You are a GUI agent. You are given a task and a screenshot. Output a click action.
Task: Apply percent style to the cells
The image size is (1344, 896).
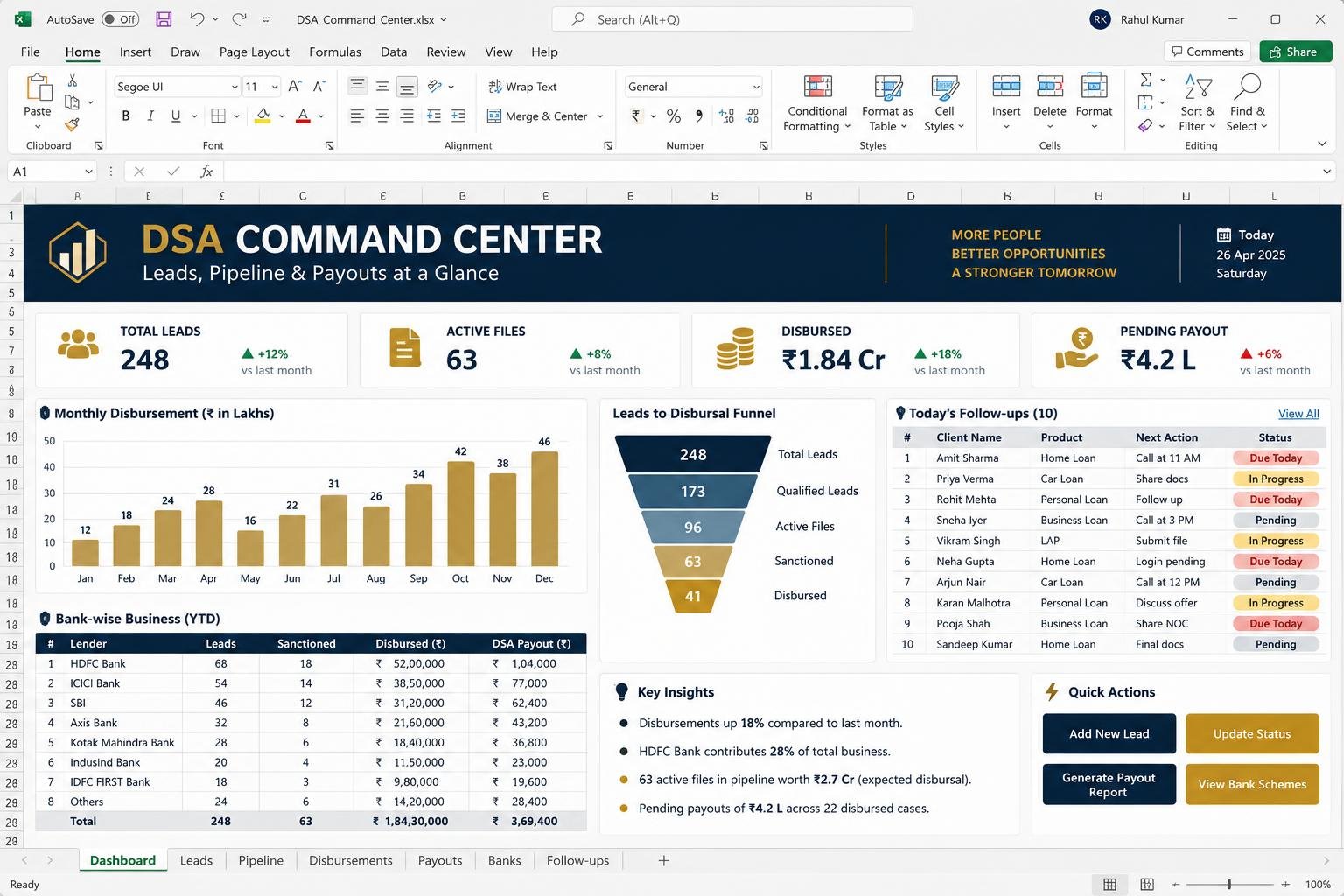pyautogui.click(x=673, y=115)
